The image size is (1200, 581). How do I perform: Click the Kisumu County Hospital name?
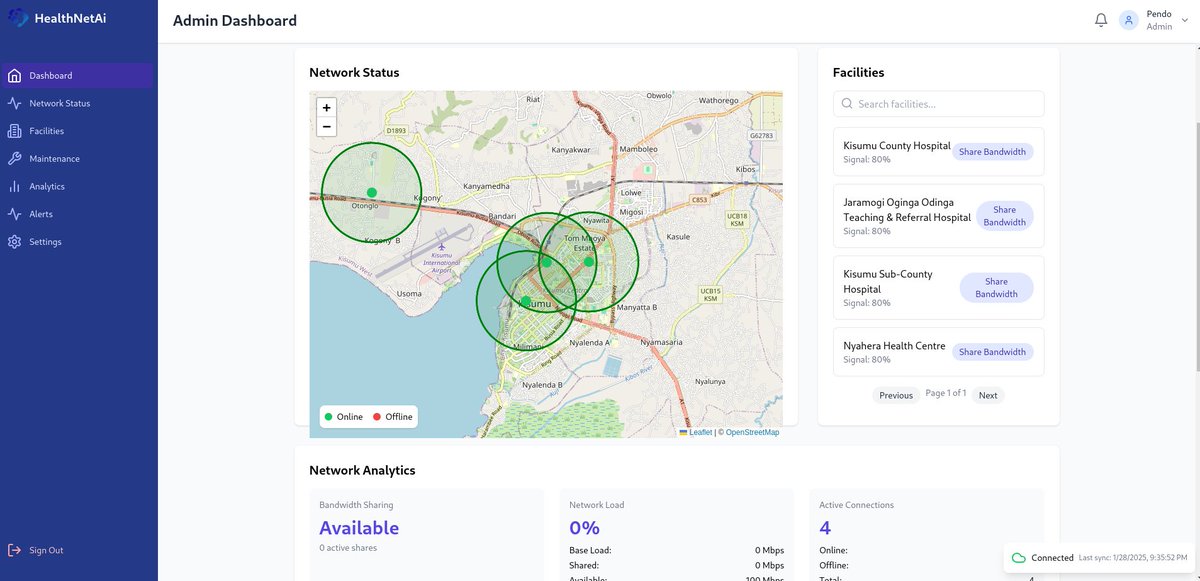coord(897,146)
